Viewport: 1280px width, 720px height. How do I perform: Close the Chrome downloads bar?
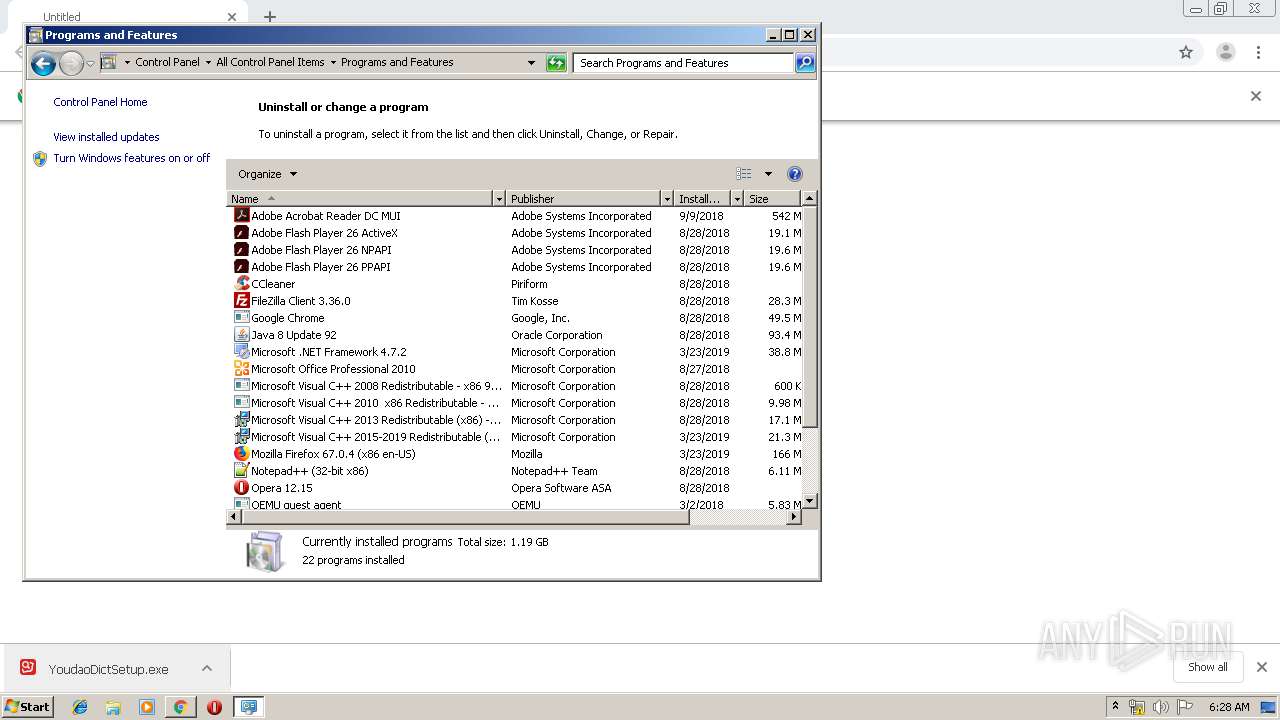pos(1261,667)
